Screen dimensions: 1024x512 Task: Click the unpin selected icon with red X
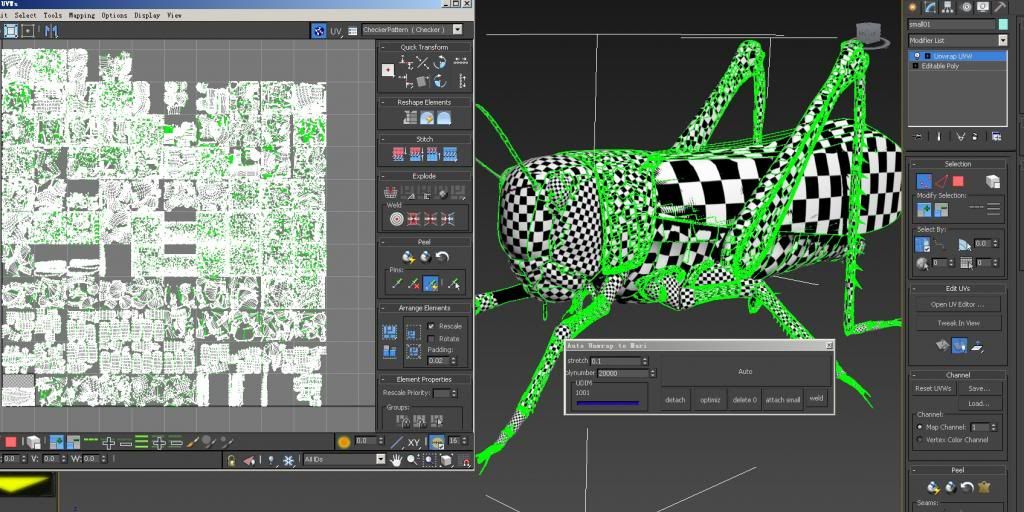413,283
